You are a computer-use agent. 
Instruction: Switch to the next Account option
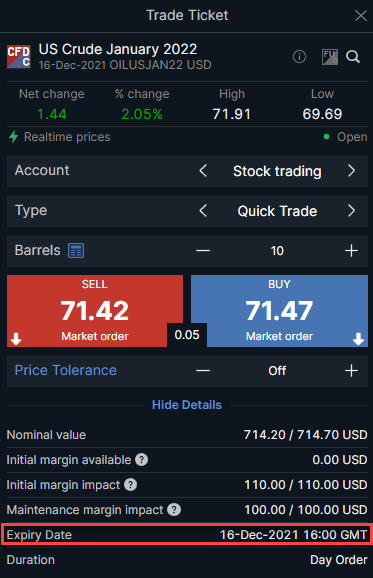pyautogui.click(x=351, y=171)
